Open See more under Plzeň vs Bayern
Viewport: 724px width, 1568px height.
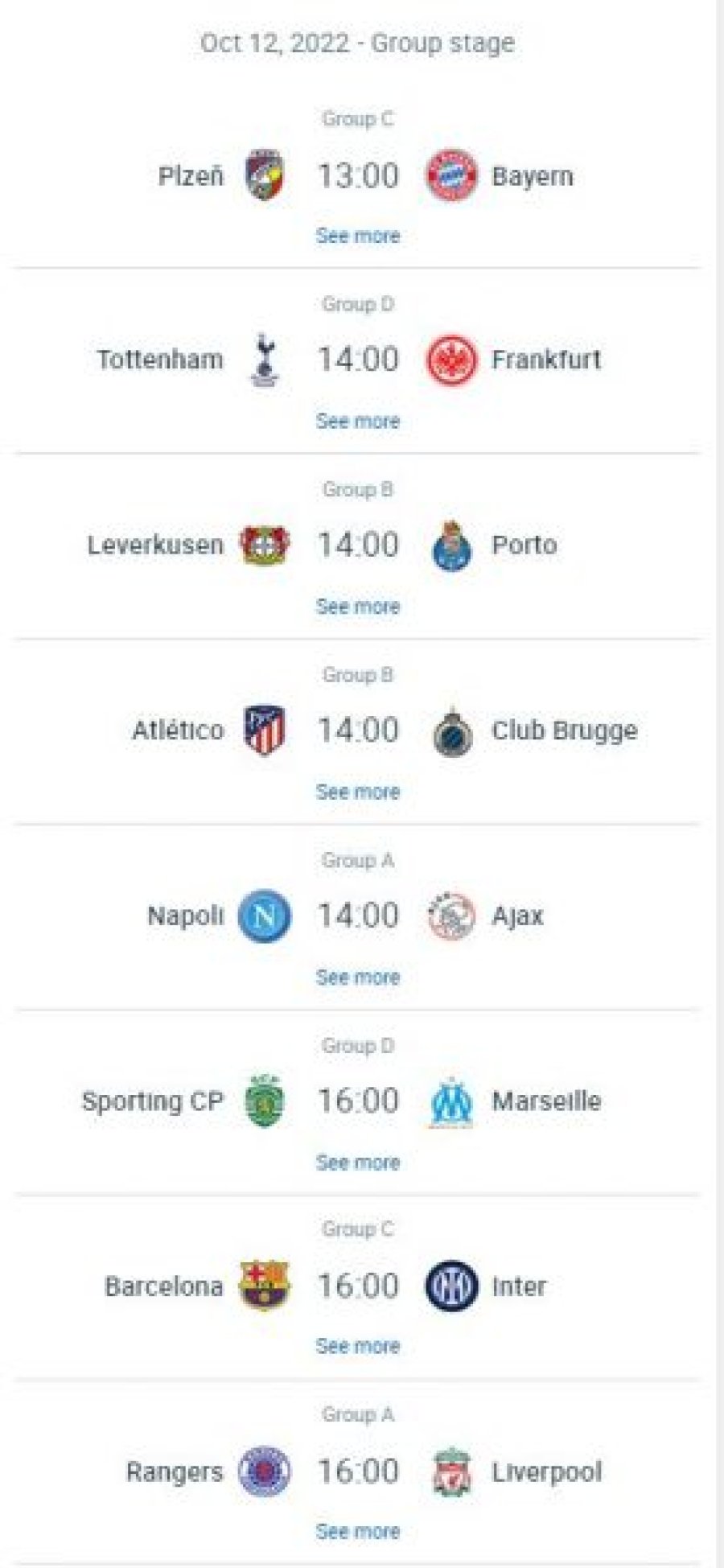[358, 237]
